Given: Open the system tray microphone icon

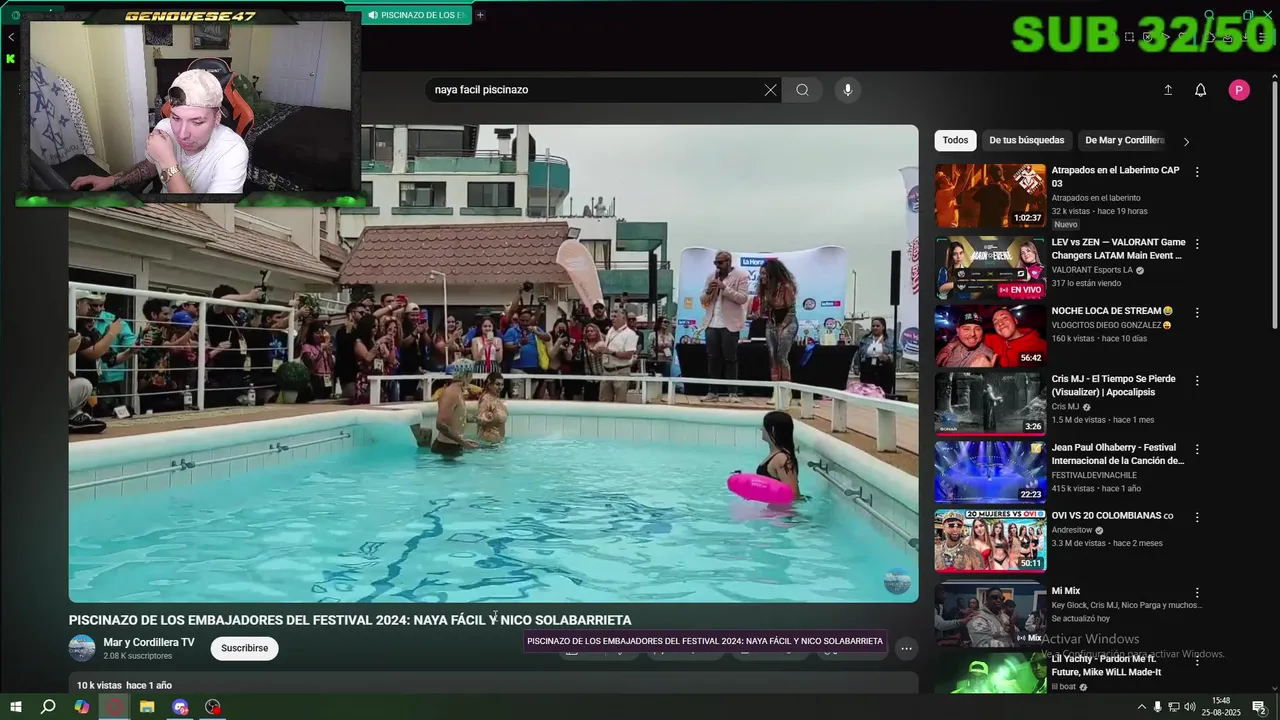Looking at the screenshot, I should 1158,707.
